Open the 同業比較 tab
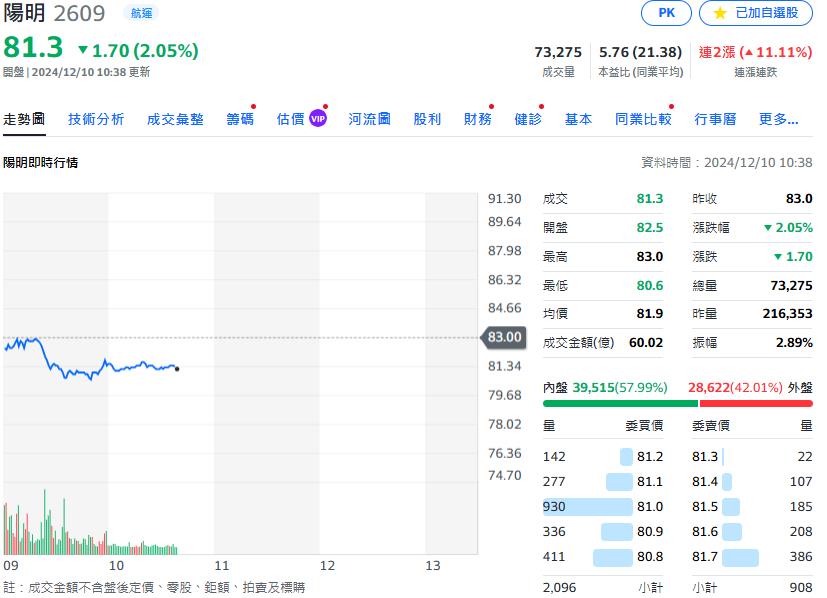 pos(643,119)
